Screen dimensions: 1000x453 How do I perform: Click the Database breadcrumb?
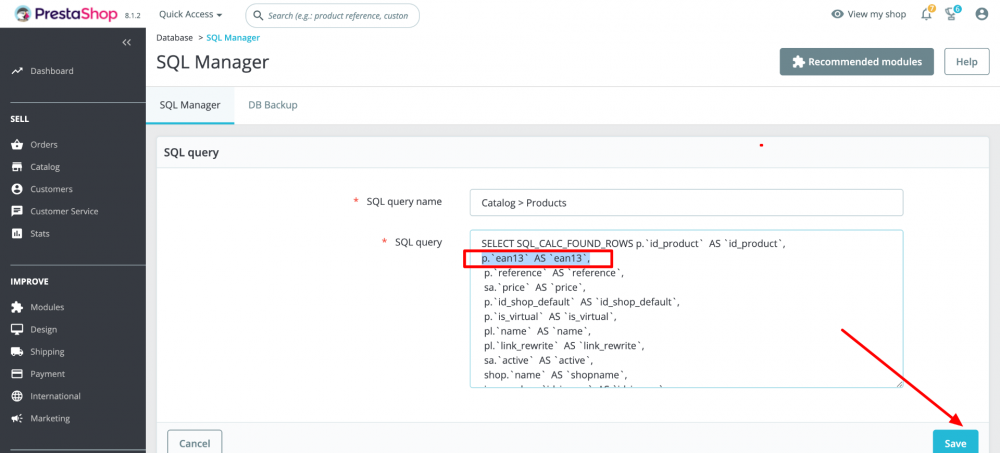[175, 38]
